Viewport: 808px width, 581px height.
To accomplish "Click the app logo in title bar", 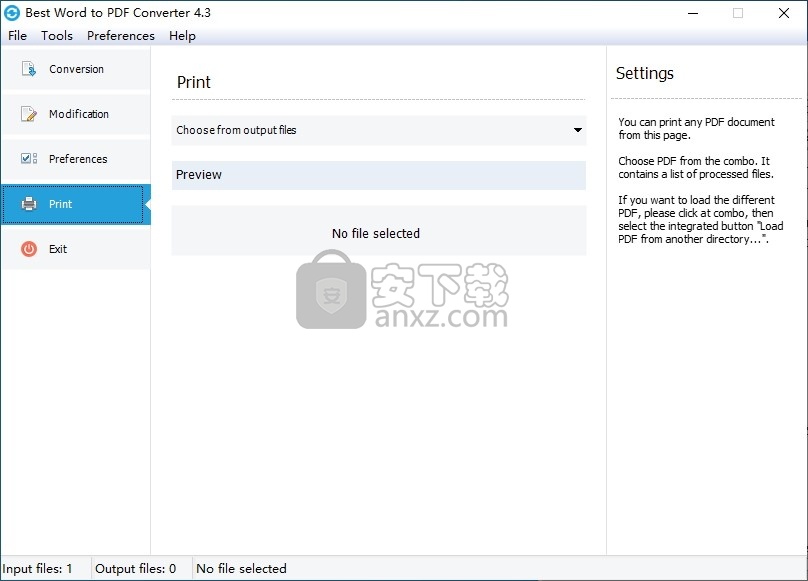I will [x=12, y=13].
